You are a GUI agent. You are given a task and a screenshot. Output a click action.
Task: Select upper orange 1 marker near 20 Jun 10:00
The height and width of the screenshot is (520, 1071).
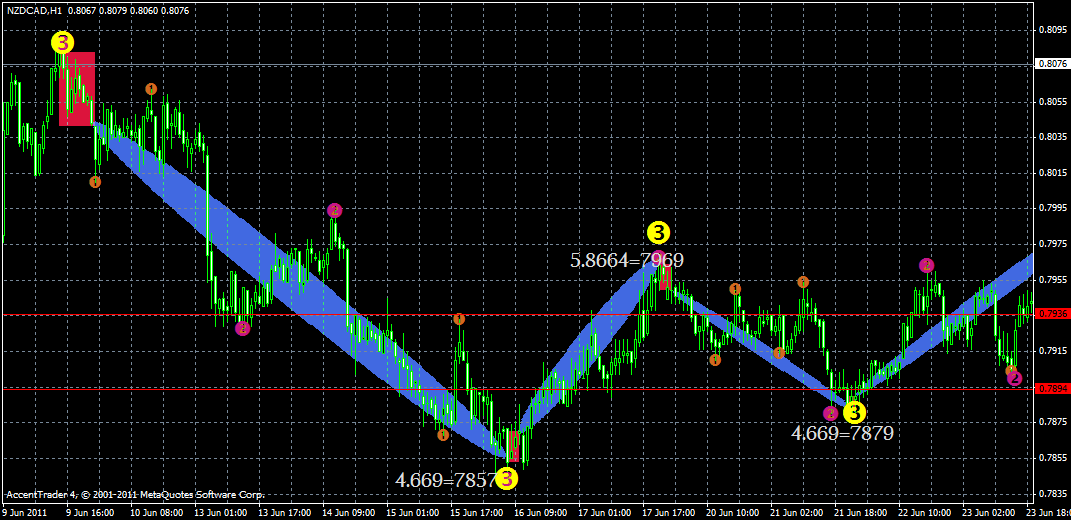(735, 289)
